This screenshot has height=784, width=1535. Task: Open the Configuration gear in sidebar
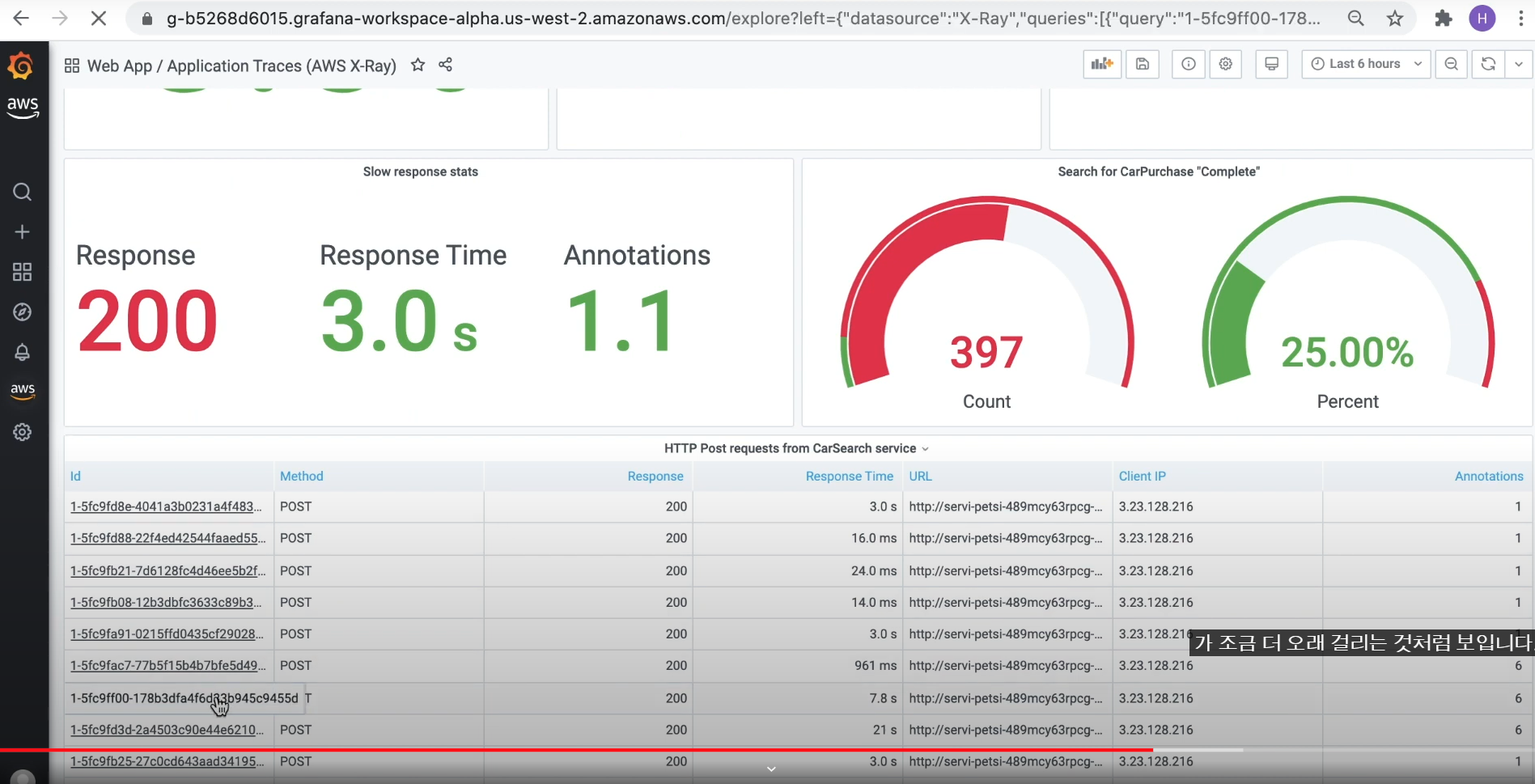pos(23,432)
